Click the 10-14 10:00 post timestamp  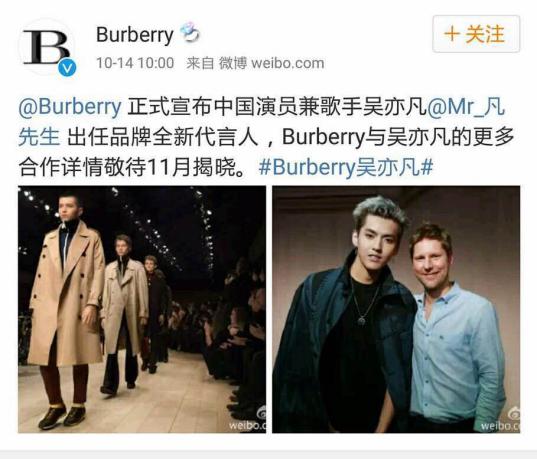point(135,63)
